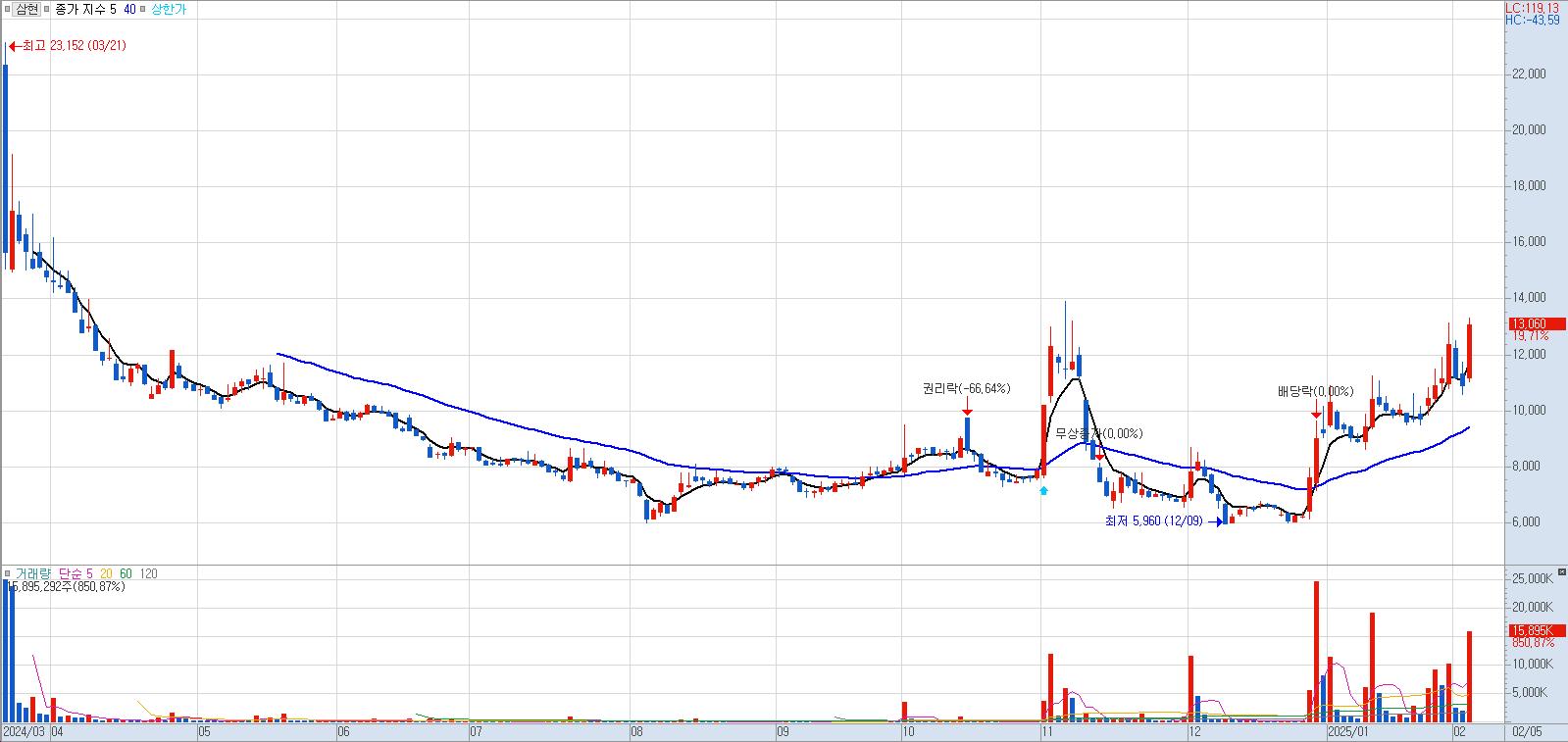Click the 06 month label on date axis
The width and height of the screenshot is (1568, 742).
pos(343,731)
